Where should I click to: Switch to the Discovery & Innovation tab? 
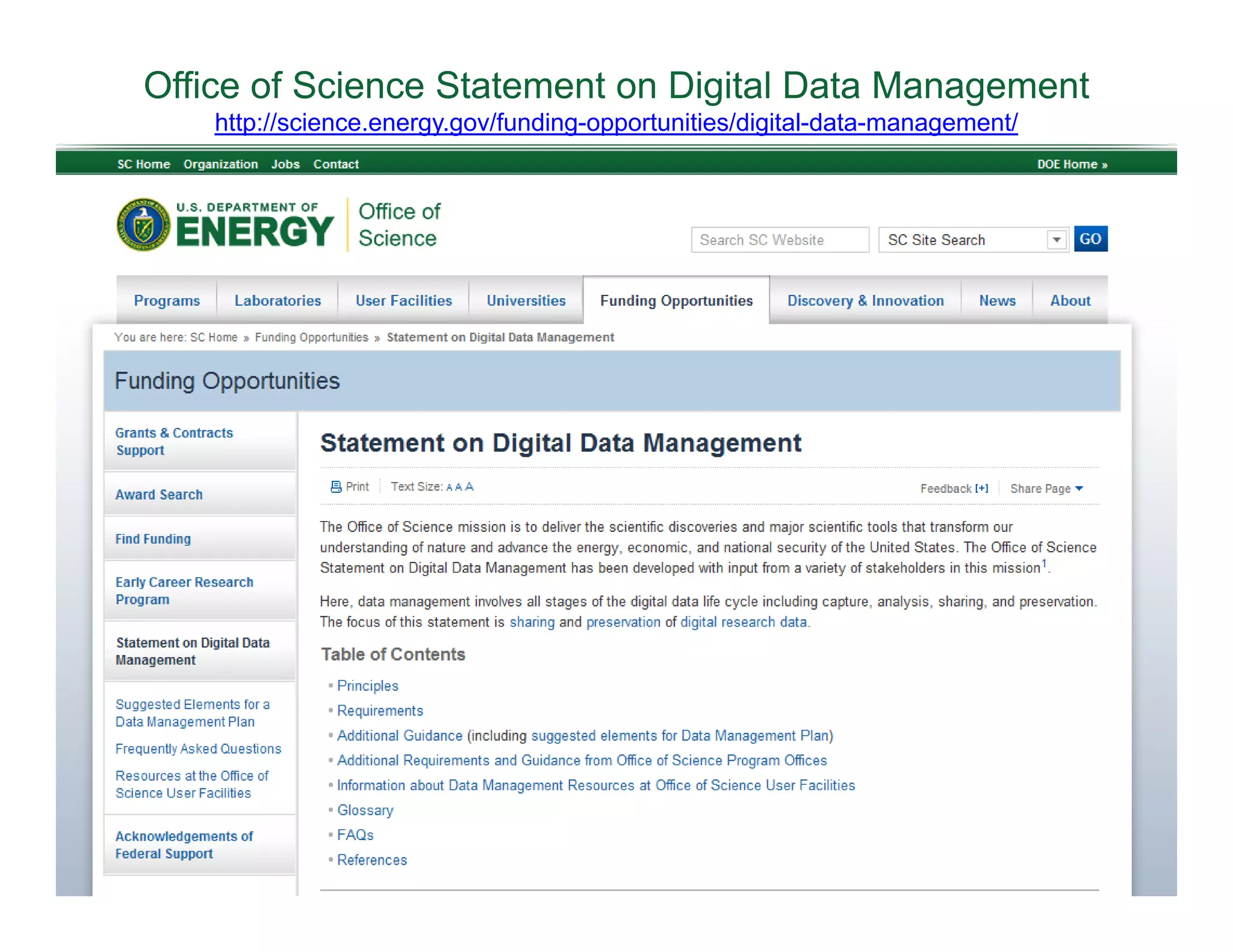point(865,301)
